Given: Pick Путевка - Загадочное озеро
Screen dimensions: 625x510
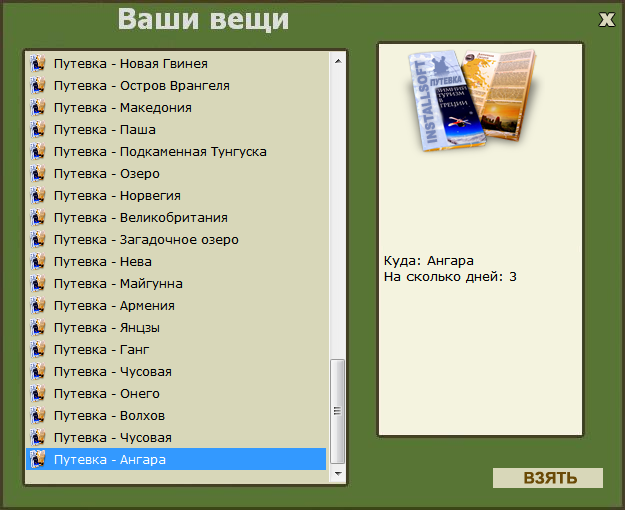Looking at the screenshot, I should [176, 240].
